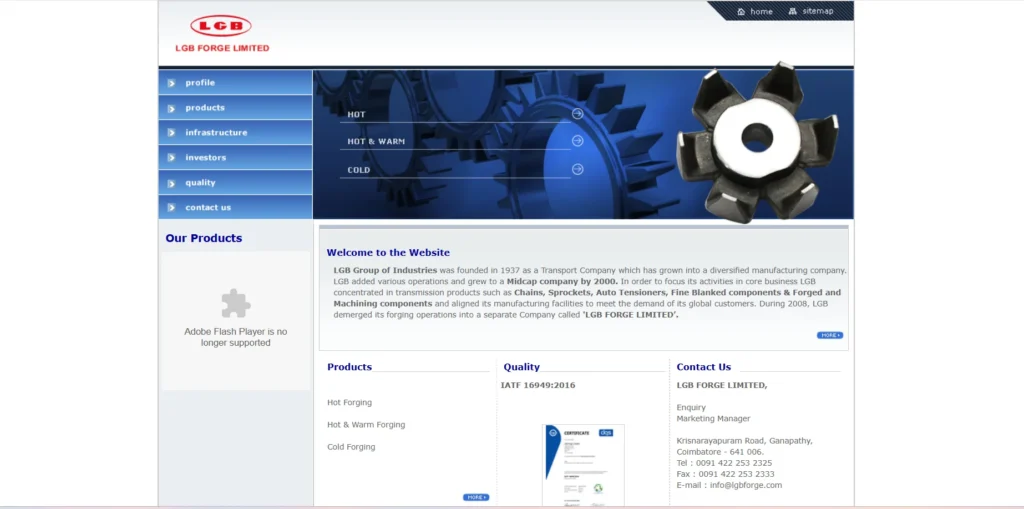Image resolution: width=1024 pixels, height=509 pixels.
Task: Open the IATF certificate thumbnail
Action: click(583, 465)
